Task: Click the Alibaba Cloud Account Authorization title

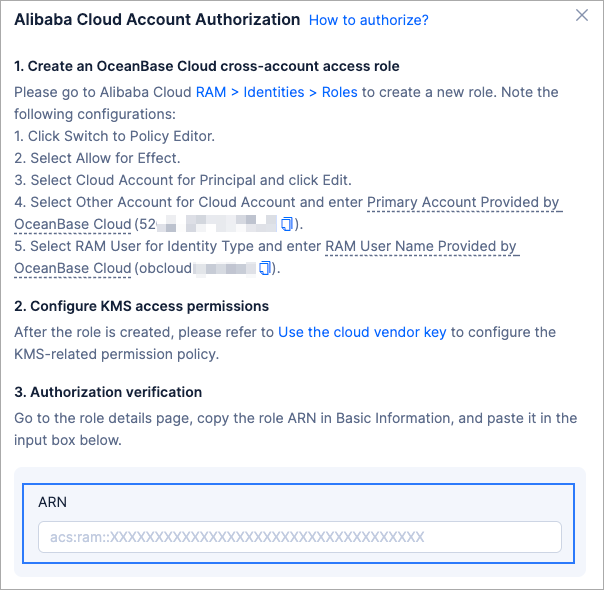Action: [x=157, y=19]
